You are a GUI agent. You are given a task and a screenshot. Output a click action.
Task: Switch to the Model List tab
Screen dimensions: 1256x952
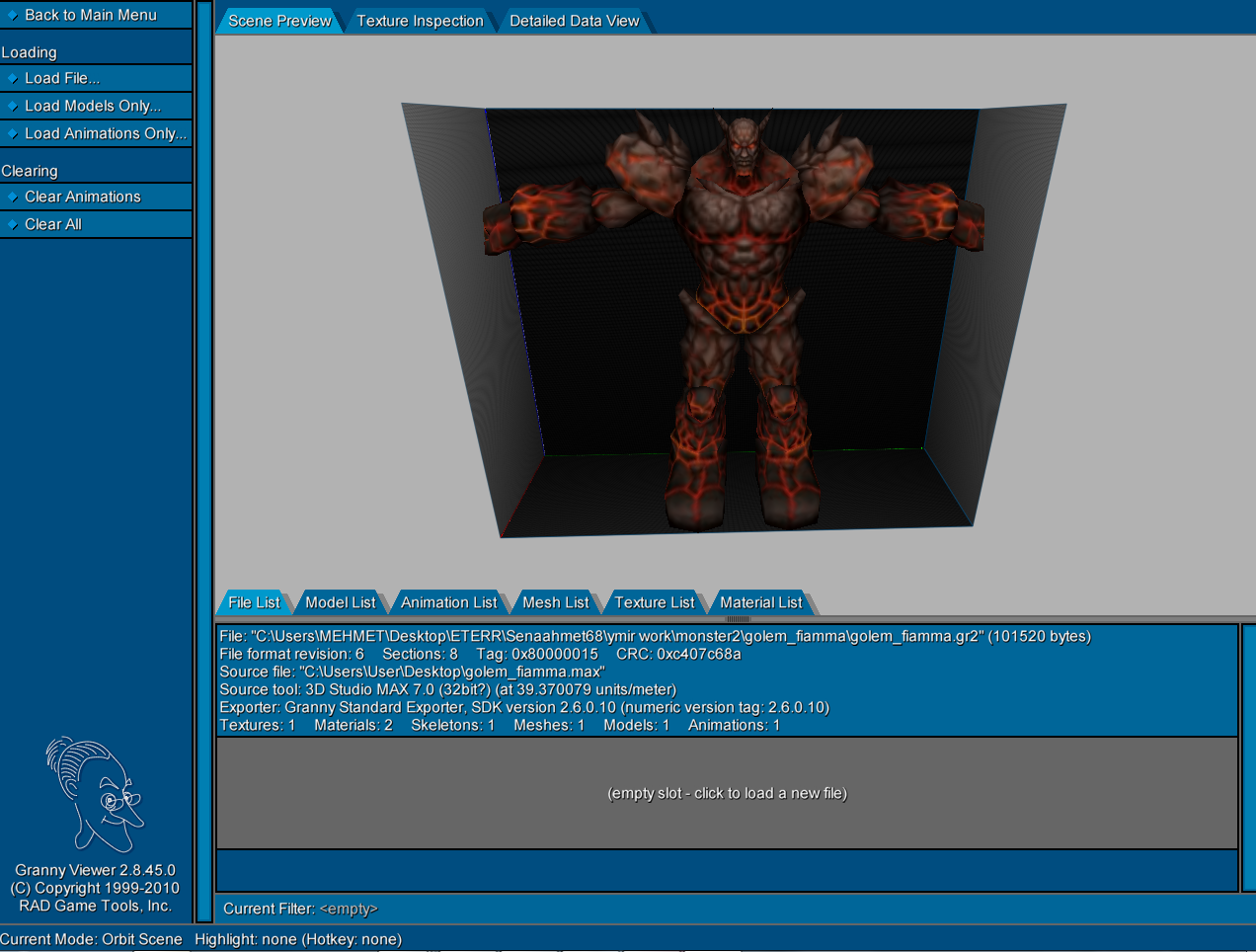point(340,602)
